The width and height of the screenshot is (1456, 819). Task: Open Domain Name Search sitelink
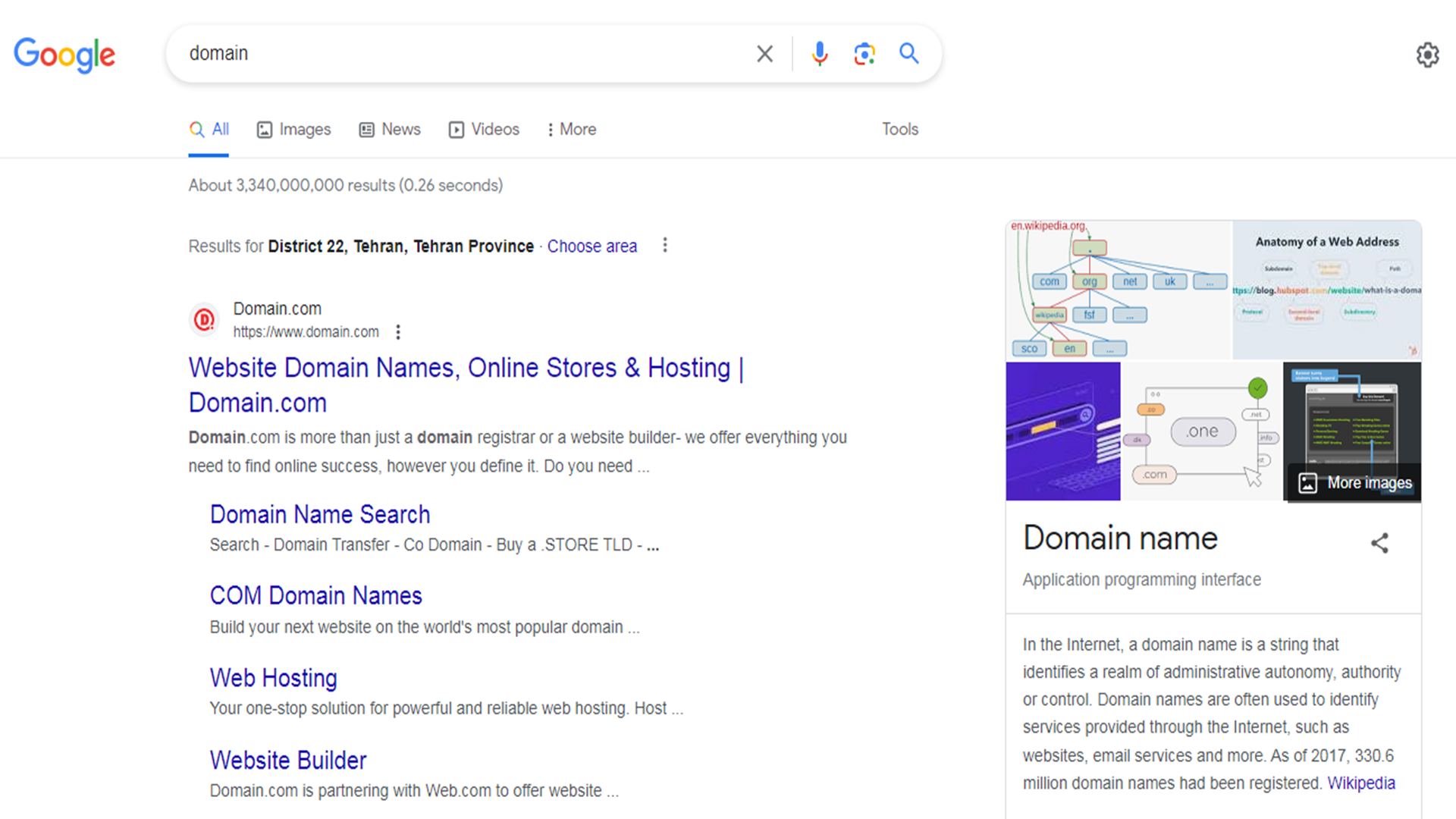point(320,515)
